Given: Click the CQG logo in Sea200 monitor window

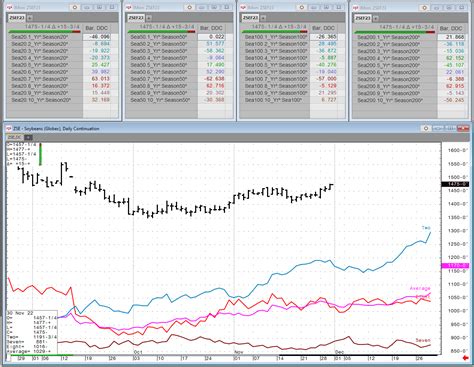Looking at the screenshot, I should 355,7.
